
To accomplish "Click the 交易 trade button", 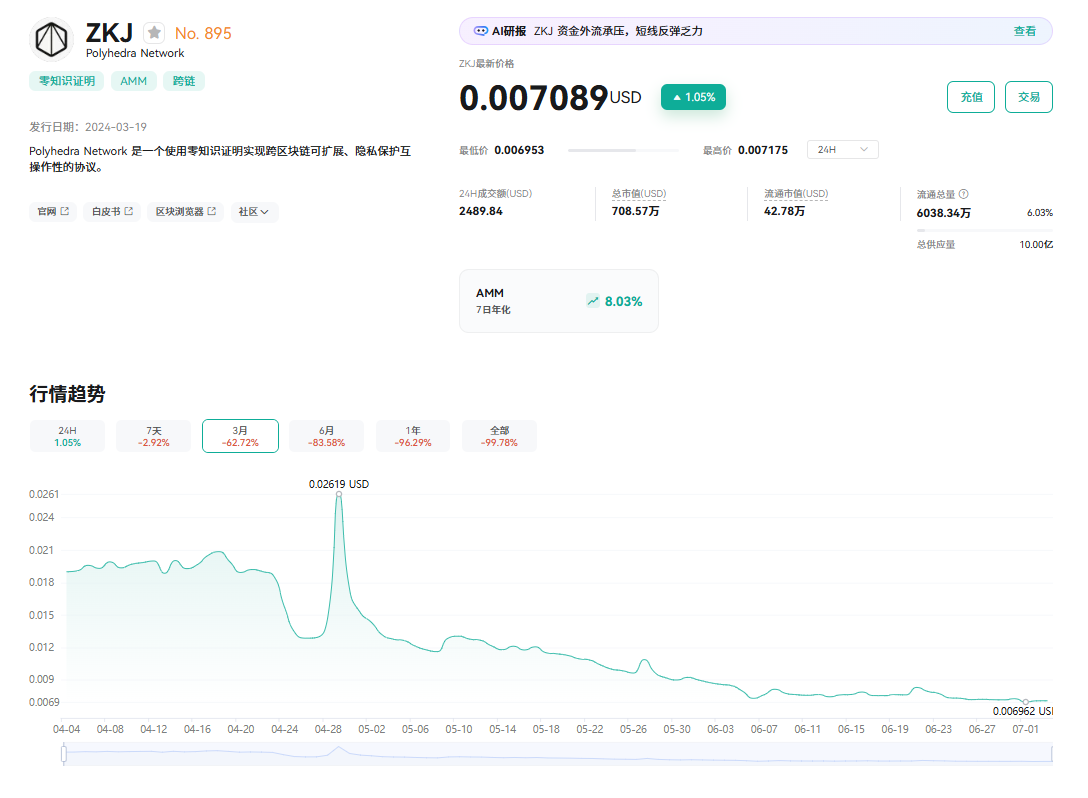I will 1028,97.
